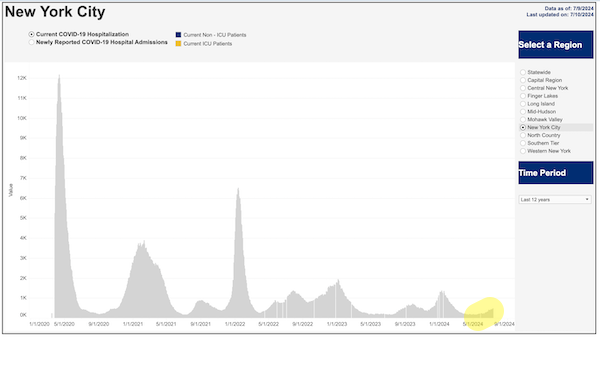The height and width of the screenshot is (378, 600).
Task: Select Mohawk Valley region
Action: pos(523,119)
